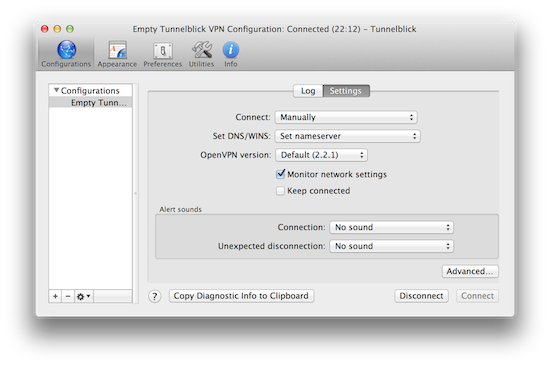This screenshot has width=550, height=366.
Task: Open the Appearance toolbar icon
Action: (117, 54)
